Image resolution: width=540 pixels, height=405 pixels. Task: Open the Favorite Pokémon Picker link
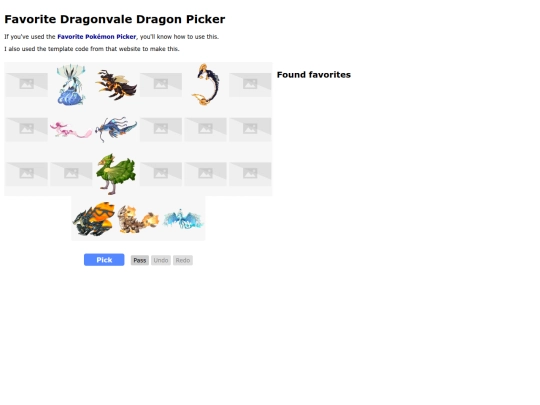[96, 37]
